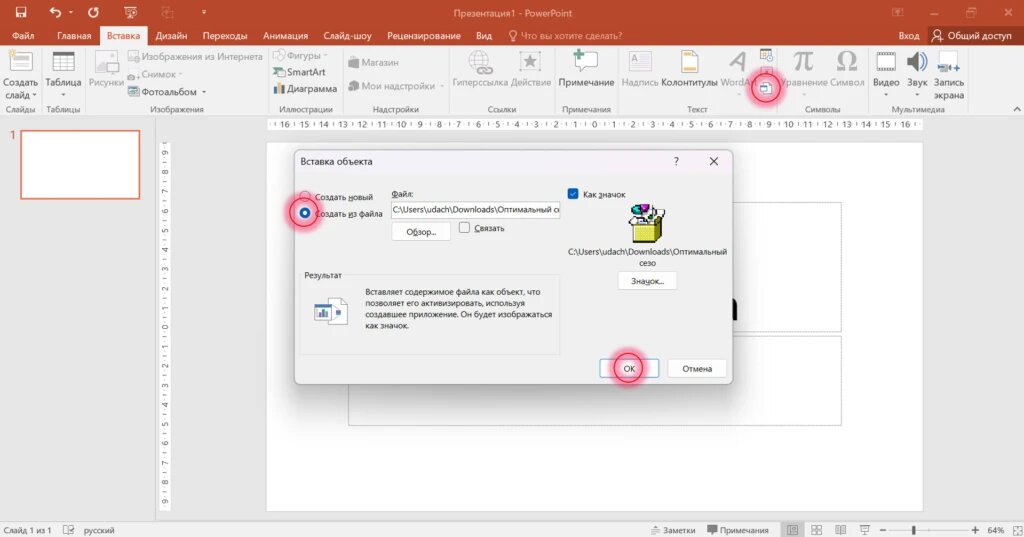Click the Save icon in quick access toolbar
The height and width of the screenshot is (537, 1024).
coord(21,12)
